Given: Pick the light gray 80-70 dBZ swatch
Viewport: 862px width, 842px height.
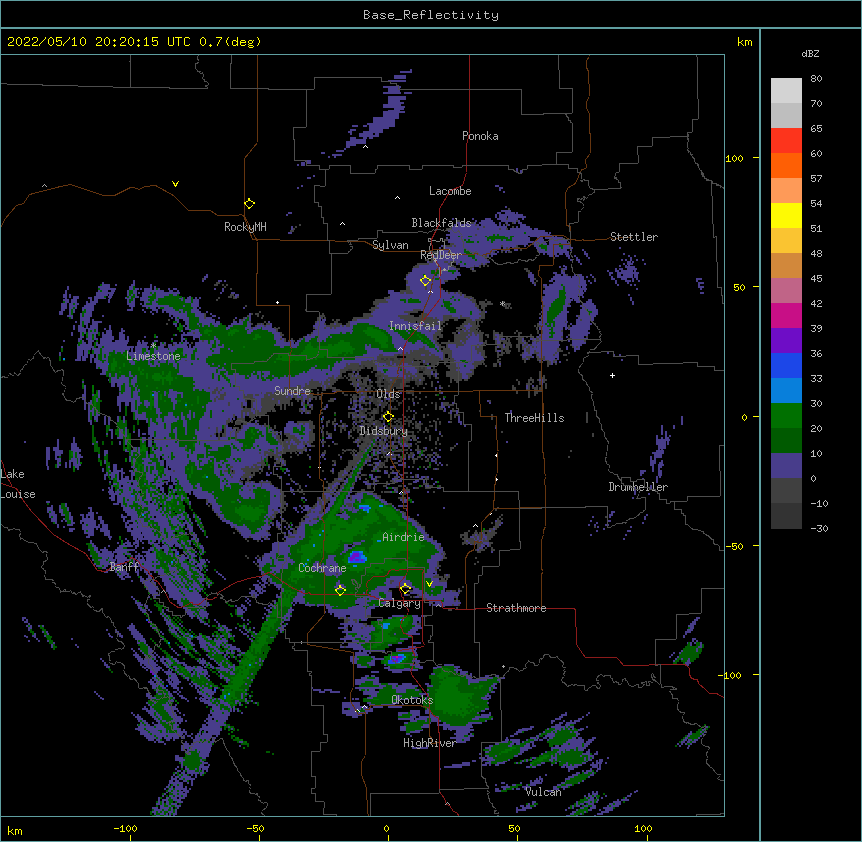Looking at the screenshot, I should pyautogui.click(x=786, y=91).
